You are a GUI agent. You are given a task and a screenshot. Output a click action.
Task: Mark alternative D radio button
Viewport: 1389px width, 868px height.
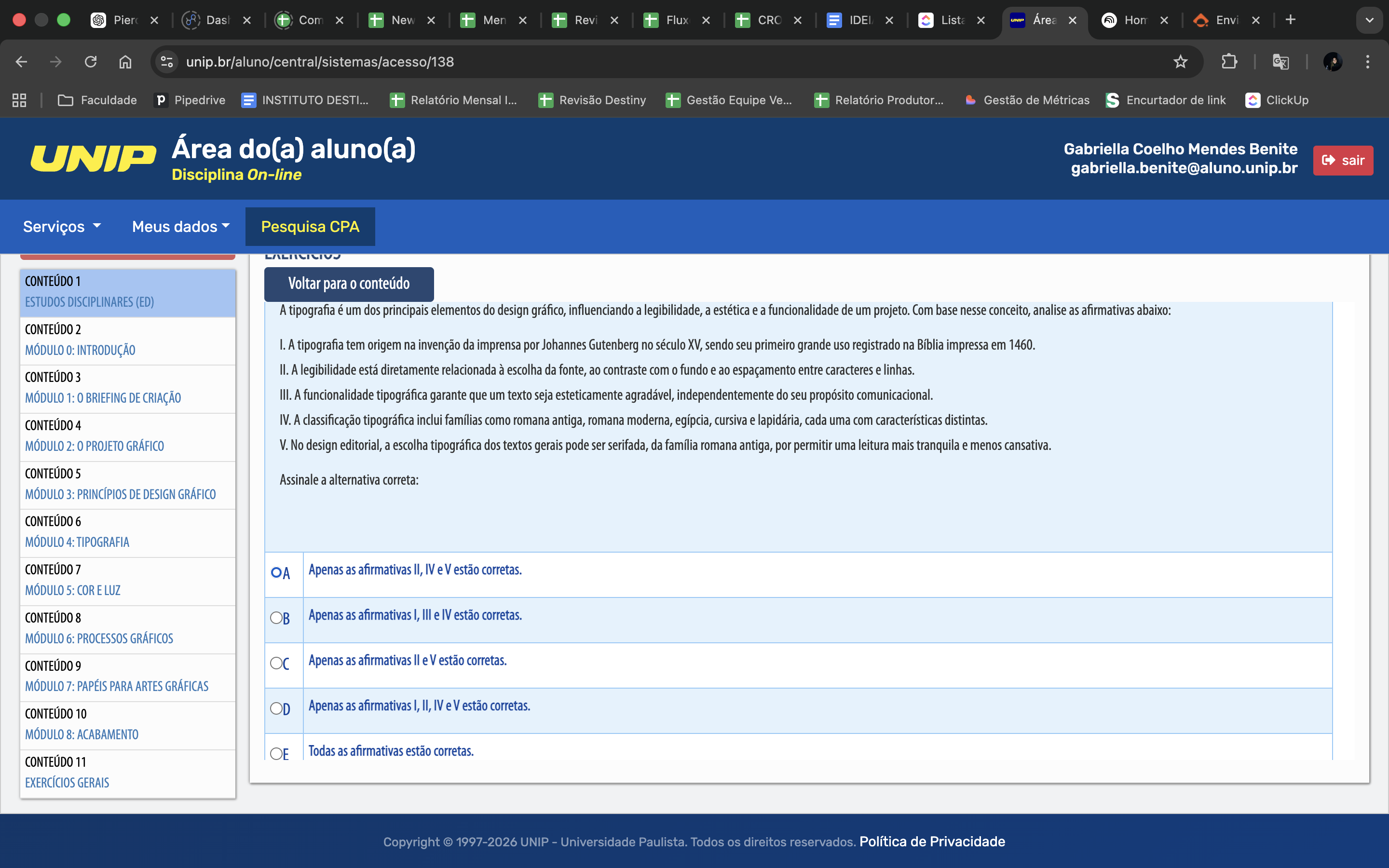pyautogui.click(x=276, y=708)
